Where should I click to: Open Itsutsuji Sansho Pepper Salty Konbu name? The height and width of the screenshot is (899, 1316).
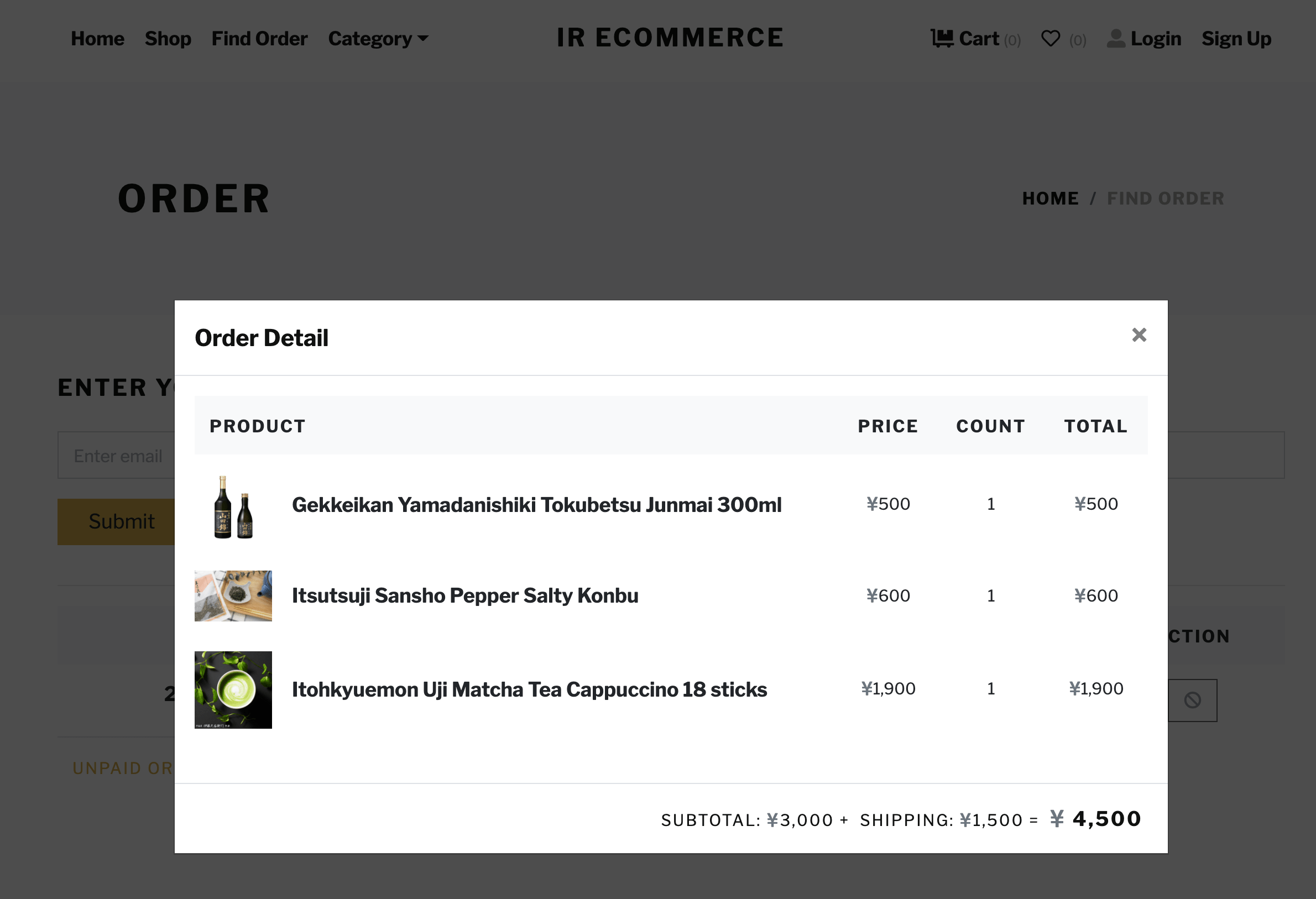click(465, 595)
